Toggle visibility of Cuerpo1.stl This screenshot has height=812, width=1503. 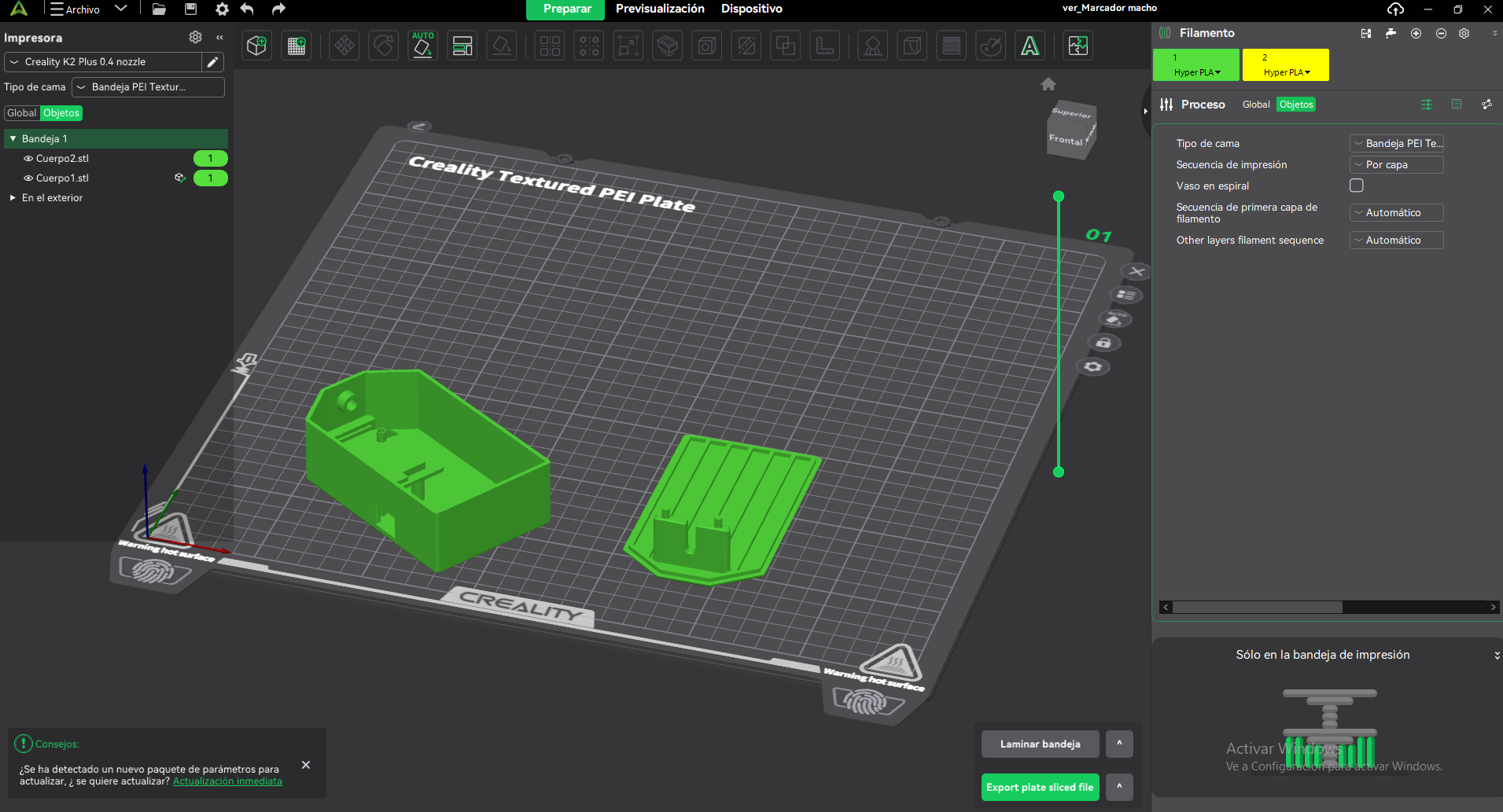pos(28,178)
